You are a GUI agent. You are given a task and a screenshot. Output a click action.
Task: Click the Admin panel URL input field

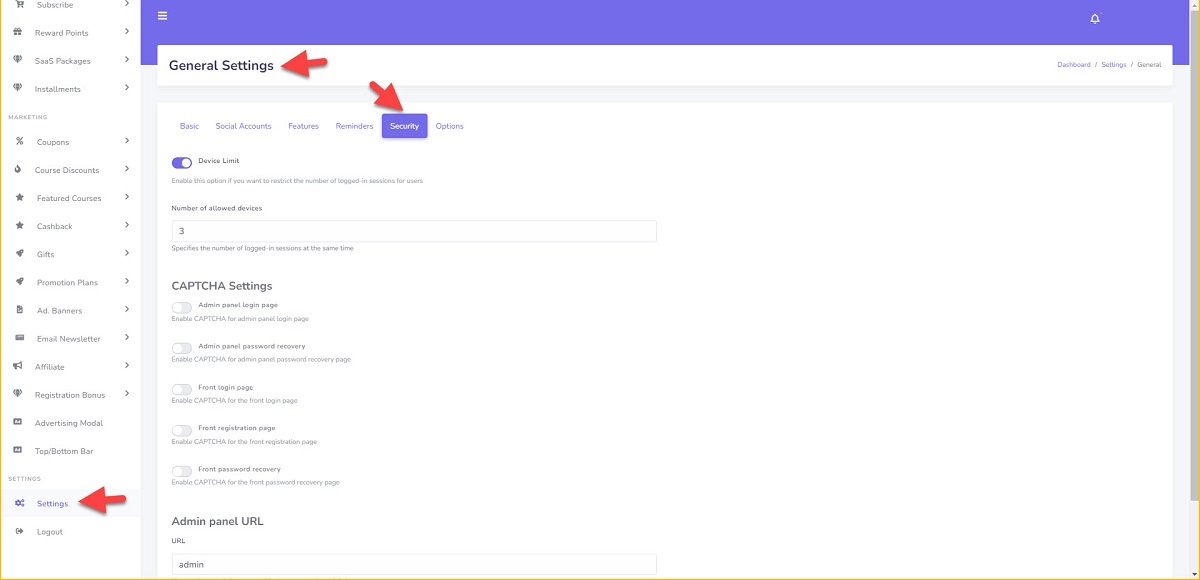pyautogui.click(x=414, y=565)
